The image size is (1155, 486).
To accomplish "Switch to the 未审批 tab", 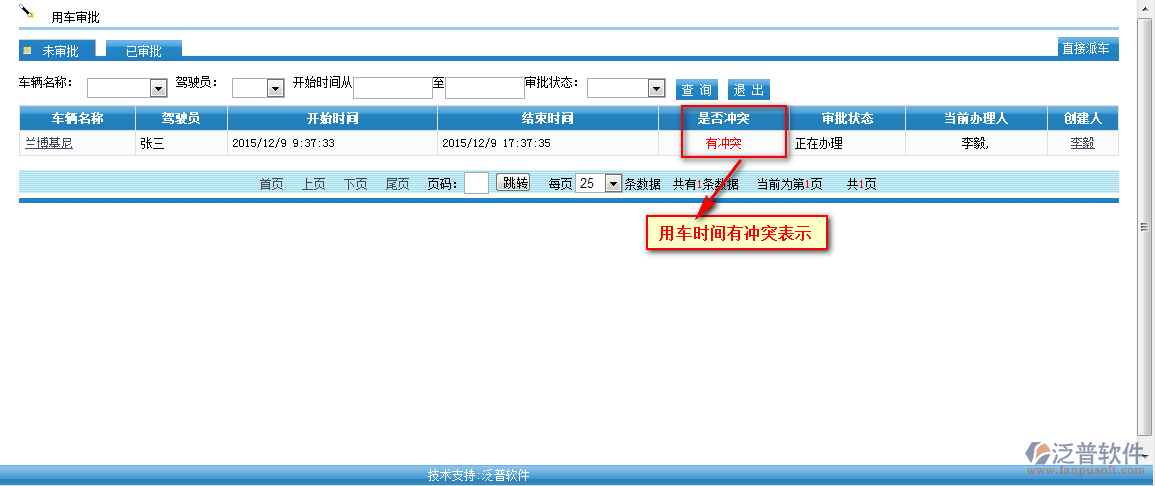I will tap(59, 50).
